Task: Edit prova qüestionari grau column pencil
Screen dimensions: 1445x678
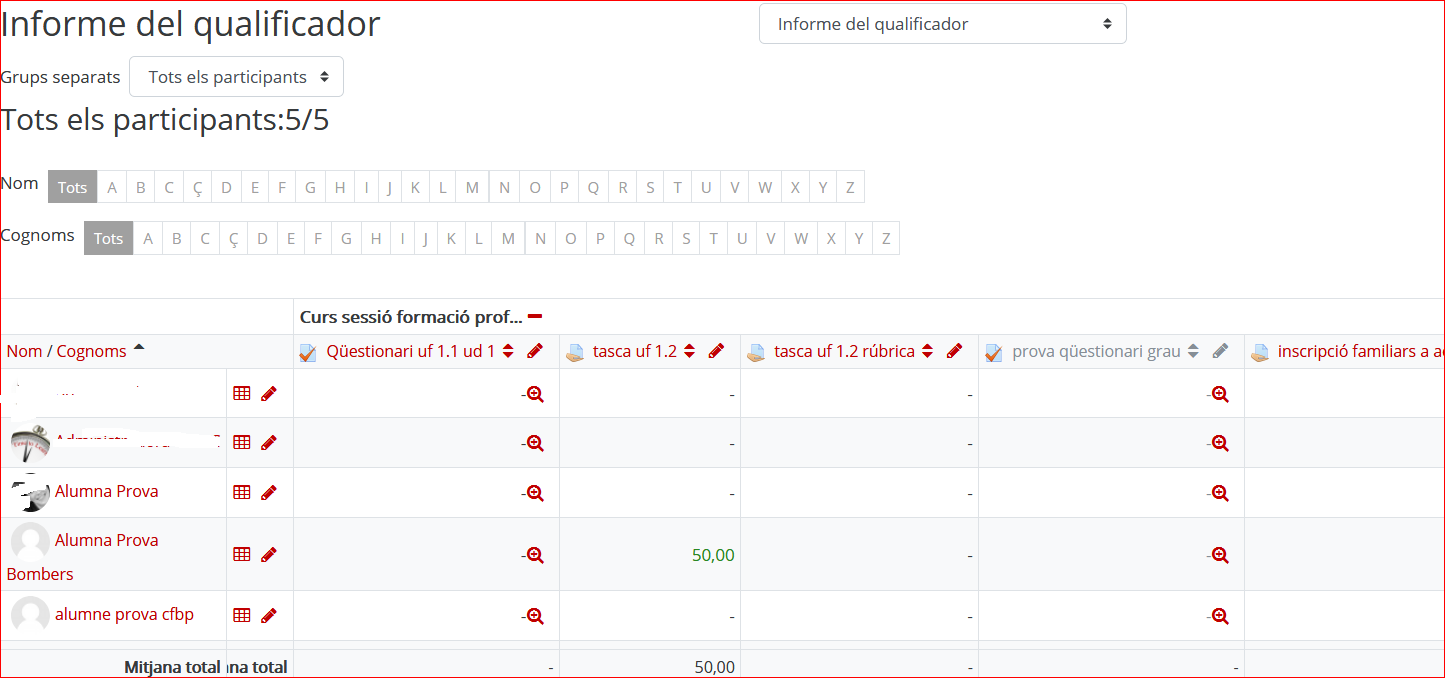Action: [1220, 351]
